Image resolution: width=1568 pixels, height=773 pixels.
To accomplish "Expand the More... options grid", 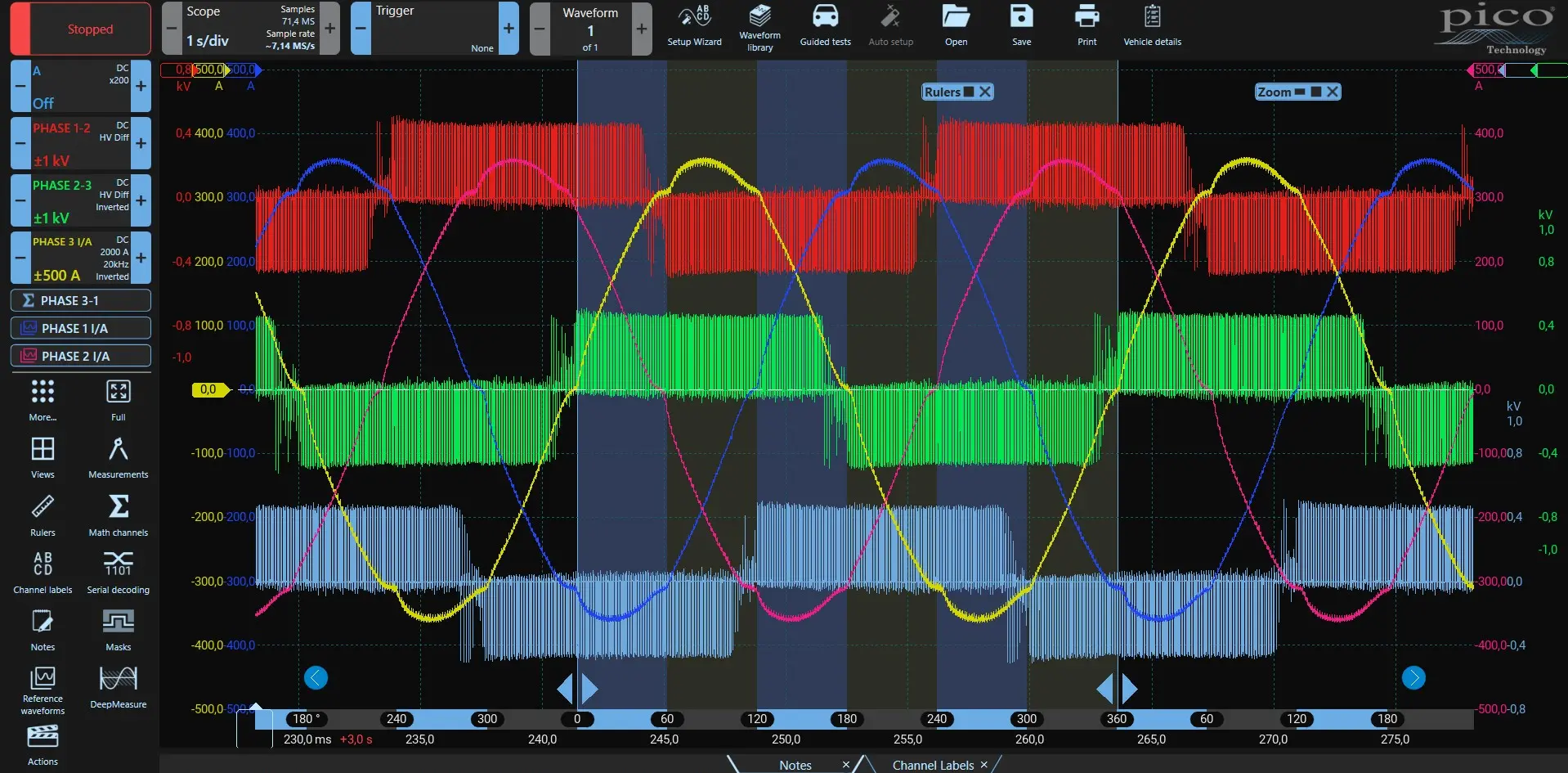I will tap(43, 398).
